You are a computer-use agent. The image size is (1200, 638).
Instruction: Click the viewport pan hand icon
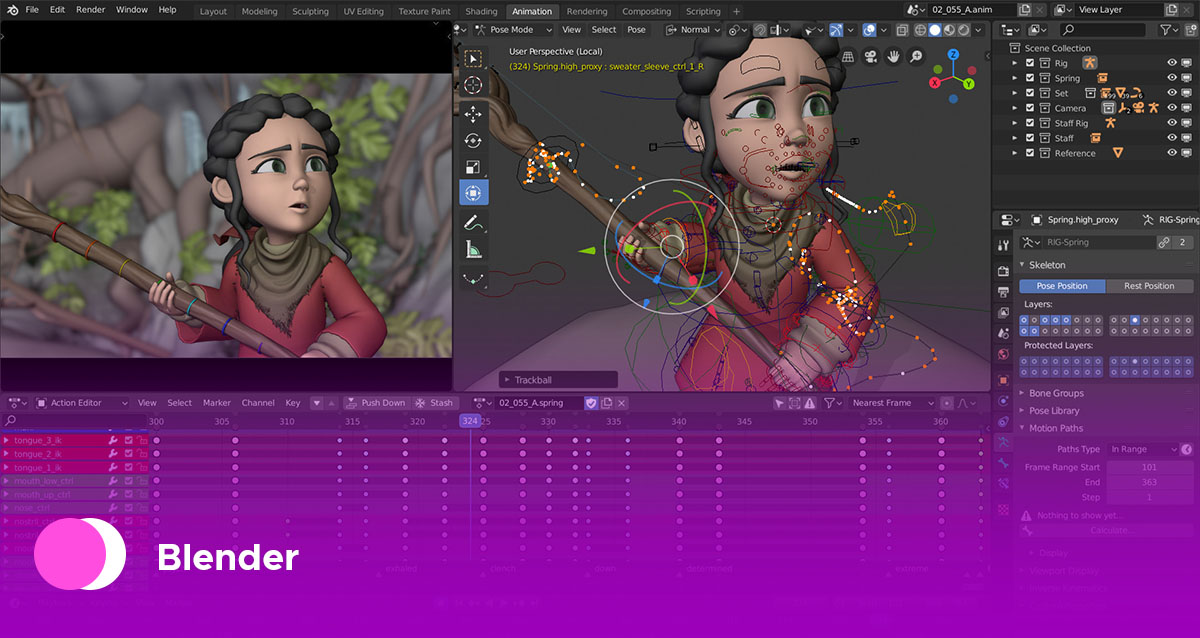[x=892, y=56]
